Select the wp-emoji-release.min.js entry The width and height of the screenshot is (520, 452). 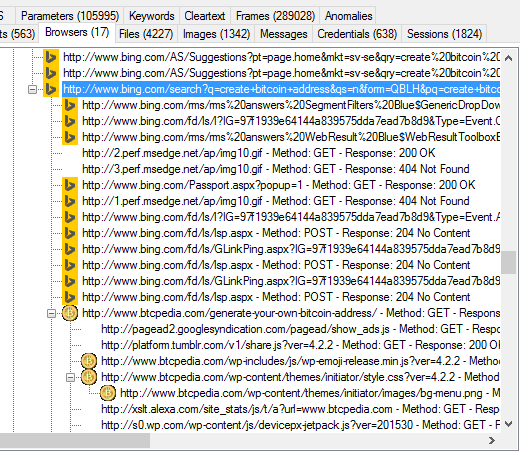300,361
